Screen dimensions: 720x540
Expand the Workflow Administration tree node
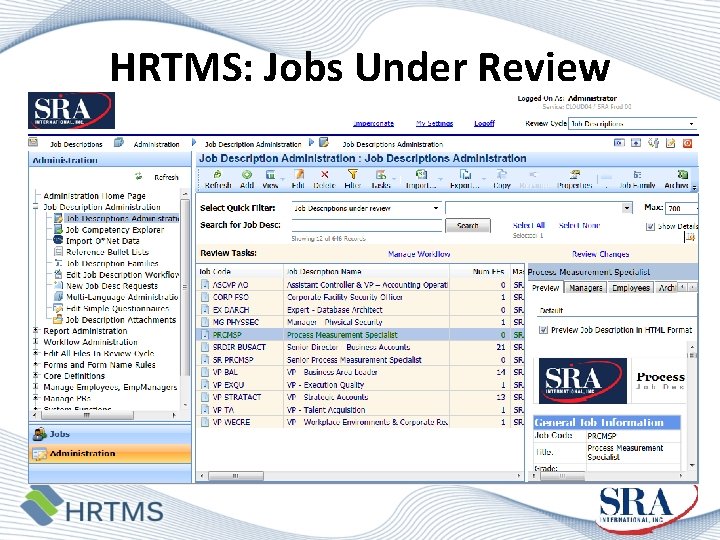point(35,342)
